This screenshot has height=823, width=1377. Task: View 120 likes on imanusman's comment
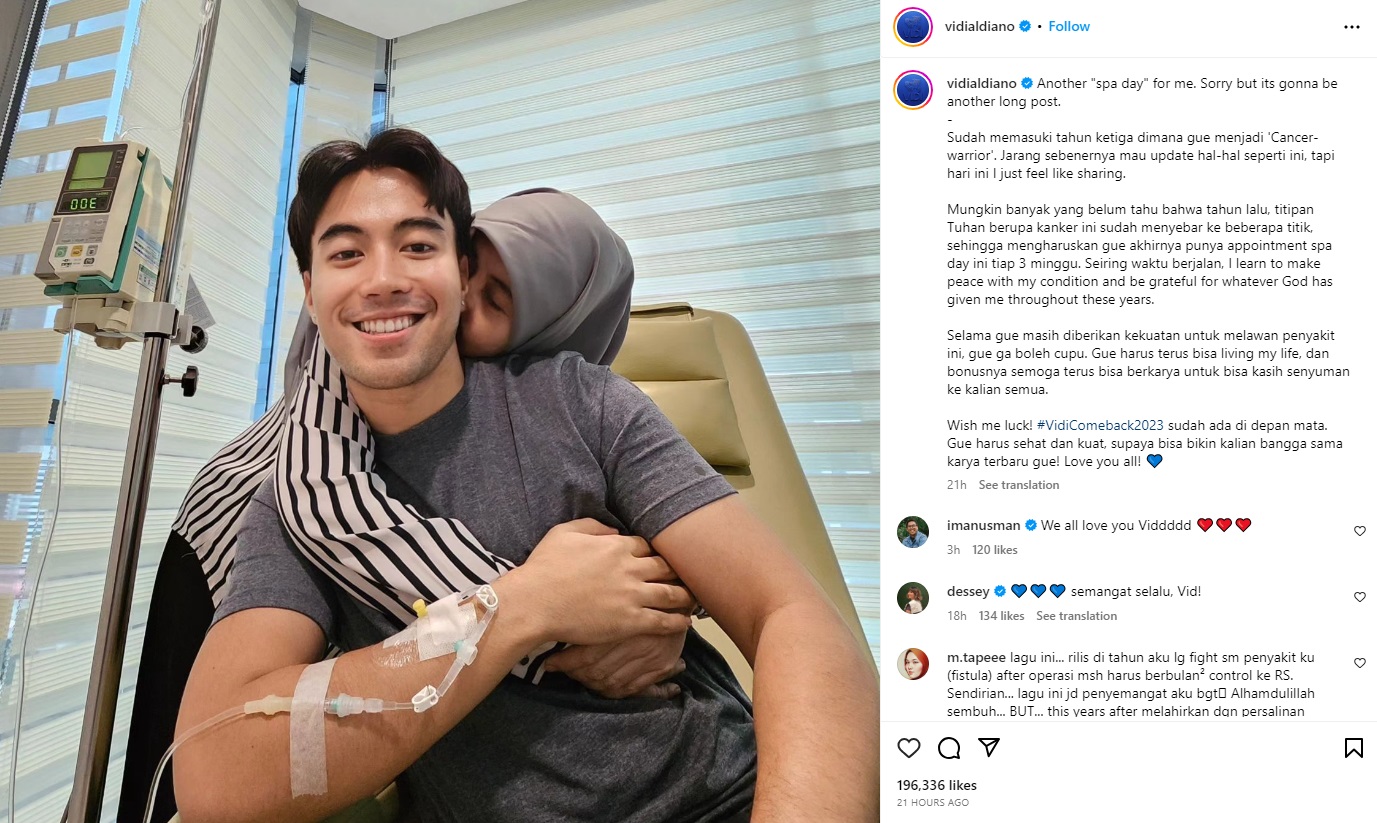coord(994,550)
